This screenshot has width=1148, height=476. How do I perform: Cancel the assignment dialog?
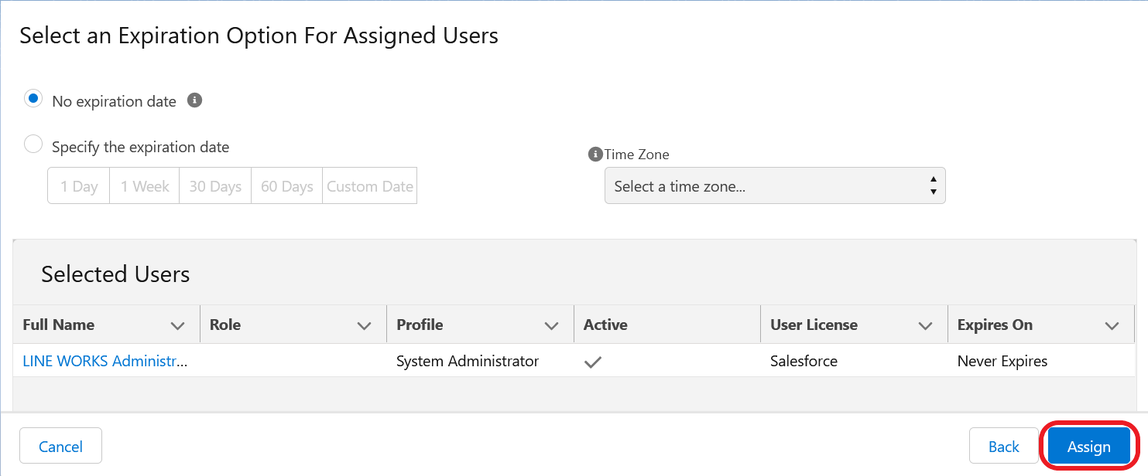61,446
